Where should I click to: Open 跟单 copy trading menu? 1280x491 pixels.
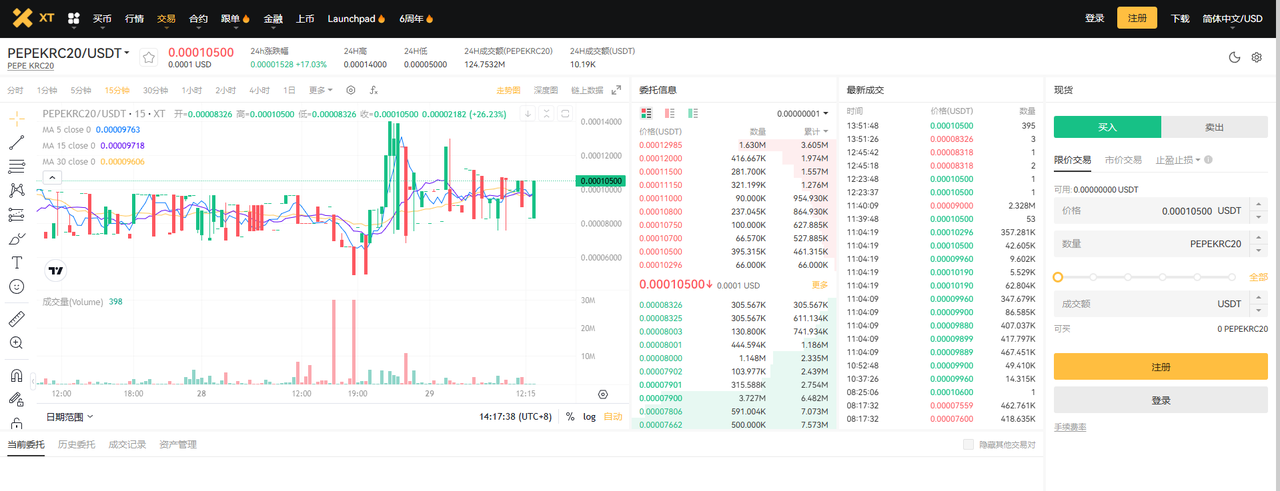(x=235, y=18)
